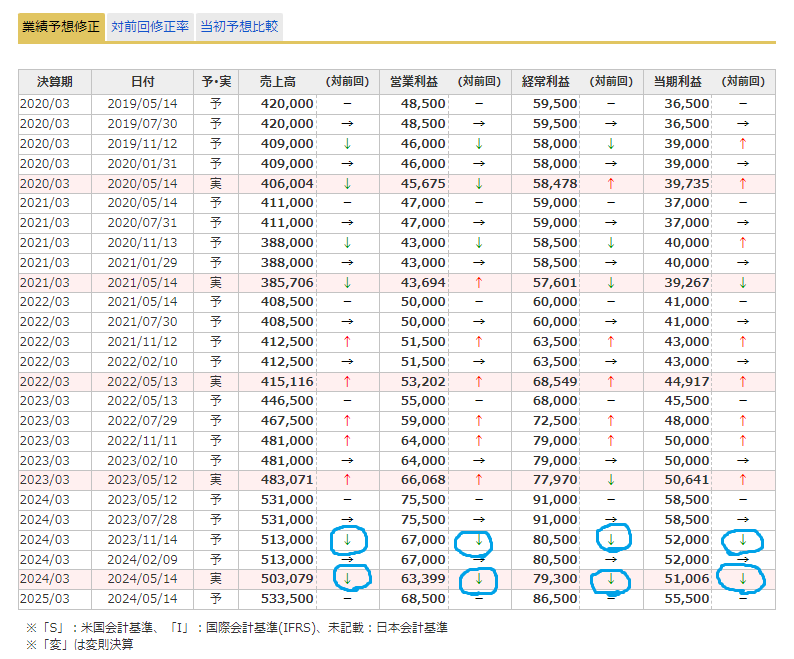
Task: Click the 当期利益 column header
Action: [x=677, y=82]
